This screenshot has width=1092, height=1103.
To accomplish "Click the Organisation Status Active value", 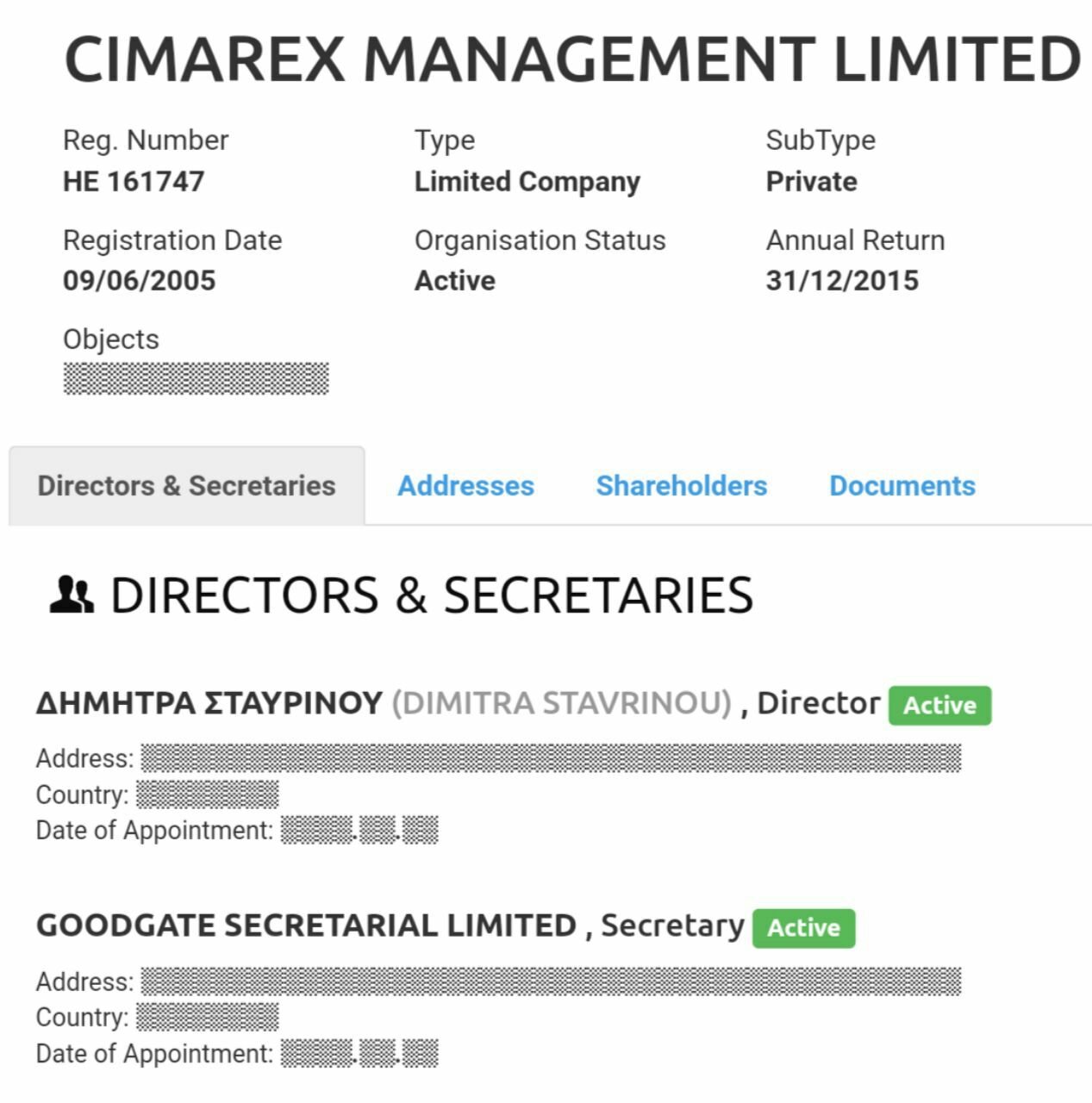I will 455,281.
